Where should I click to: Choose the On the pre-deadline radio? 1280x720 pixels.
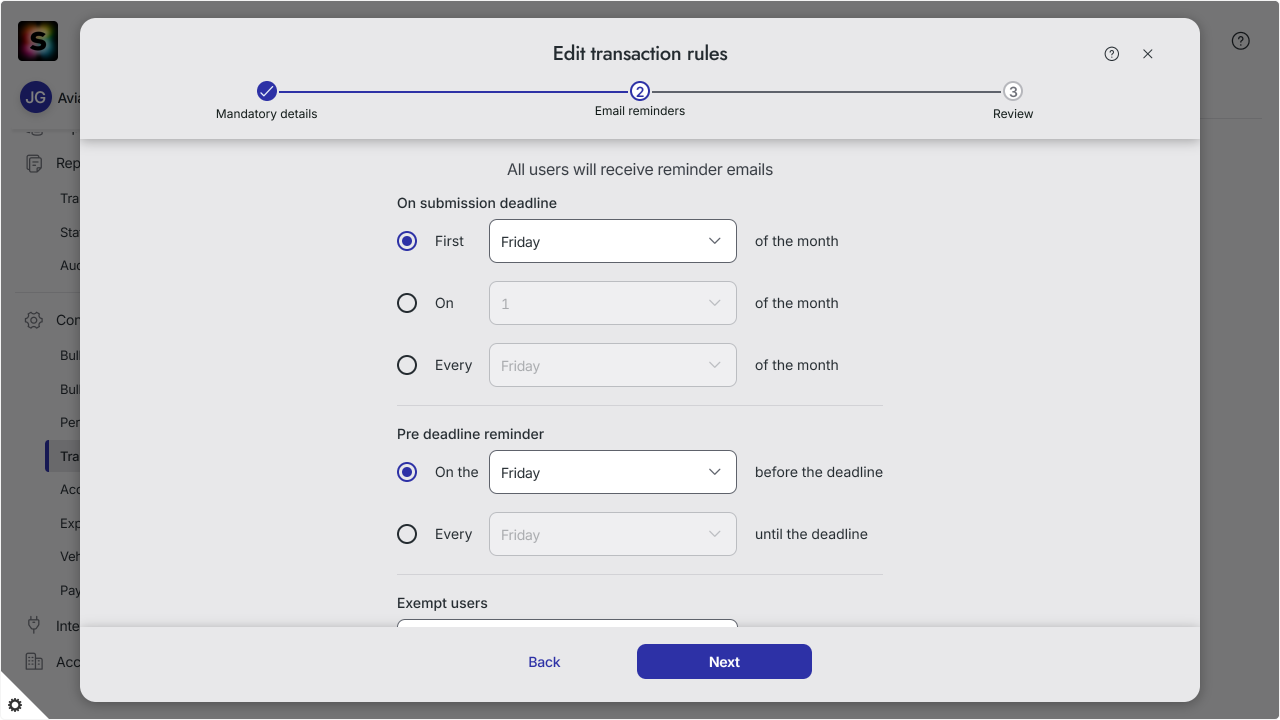coord(407,472)
